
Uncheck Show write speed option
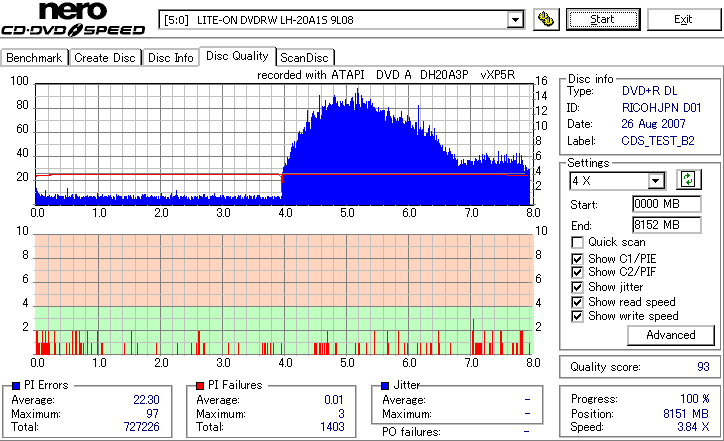(x=577, y=316)
